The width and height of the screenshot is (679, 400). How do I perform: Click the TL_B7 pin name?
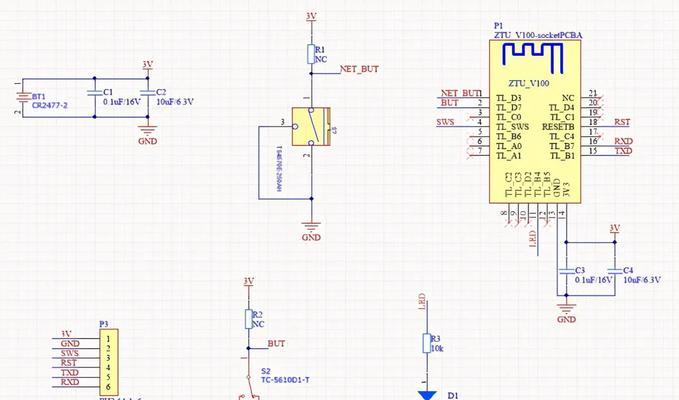[x=562, y=146]
